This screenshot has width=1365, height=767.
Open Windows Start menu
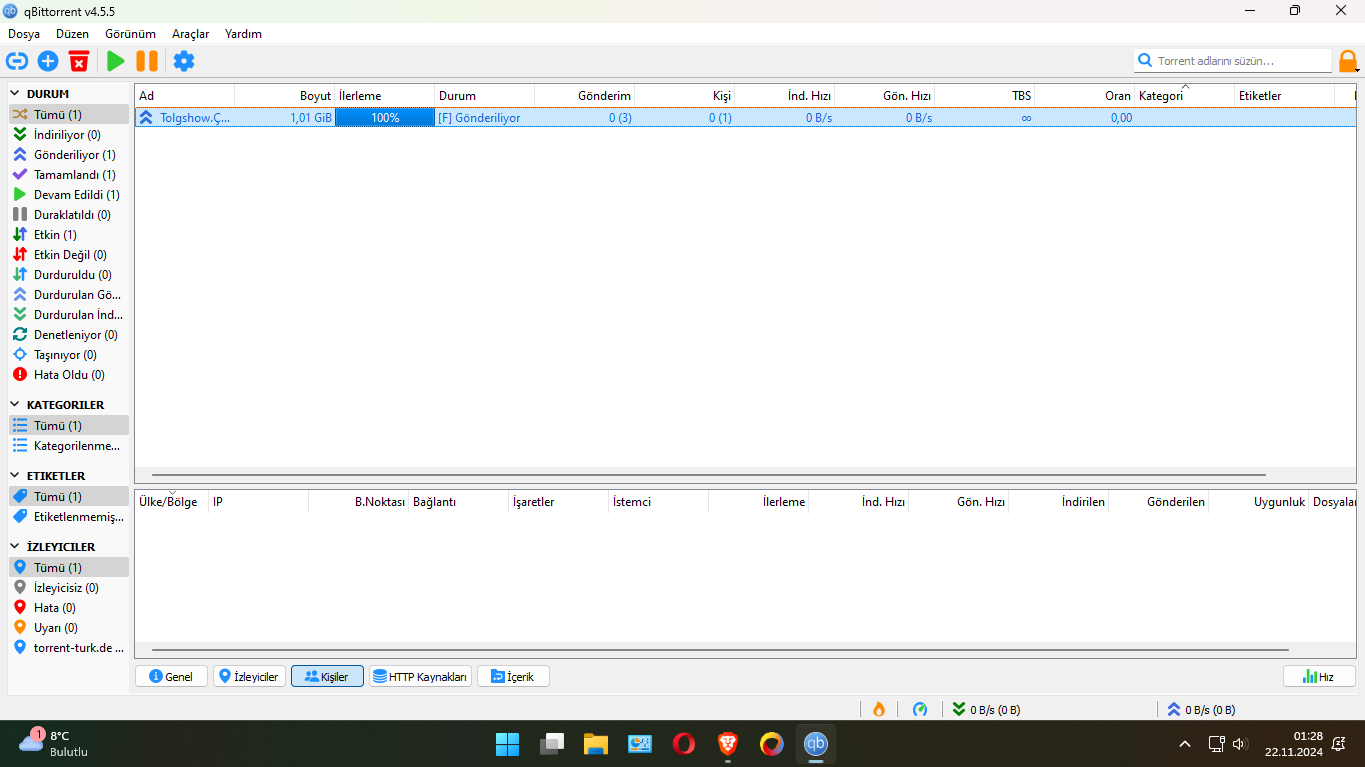(507, 744)
